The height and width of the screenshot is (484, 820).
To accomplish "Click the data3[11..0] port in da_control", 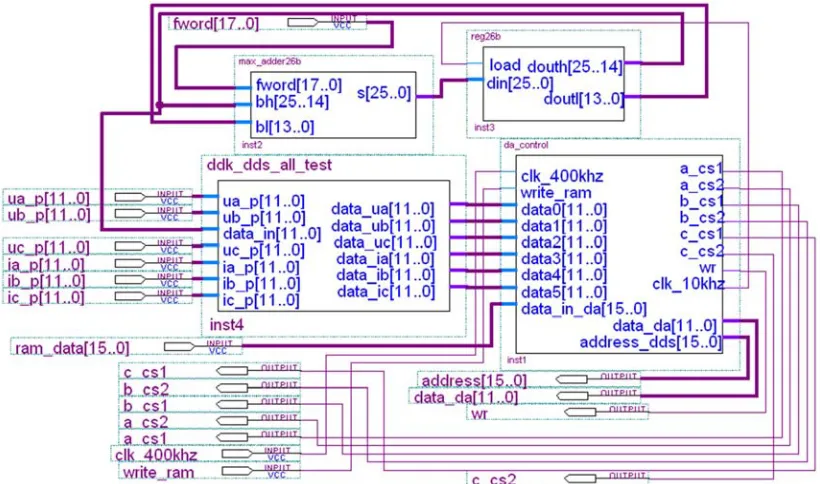I will pos(564,259).
